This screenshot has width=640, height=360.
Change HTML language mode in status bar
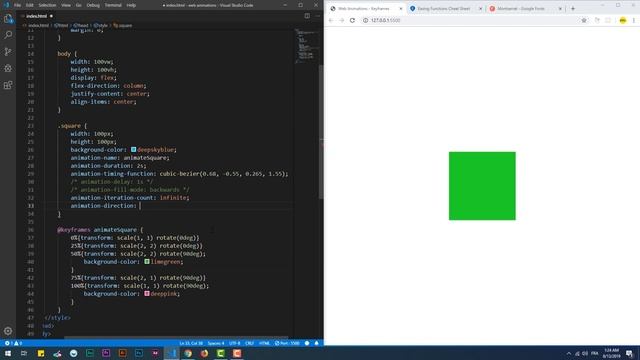click(264, 343)
